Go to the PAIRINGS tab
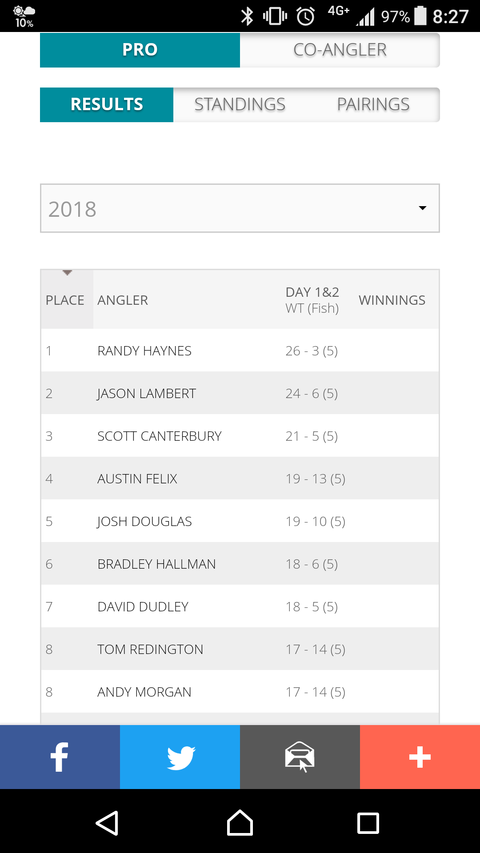 (x=373, y=104)
